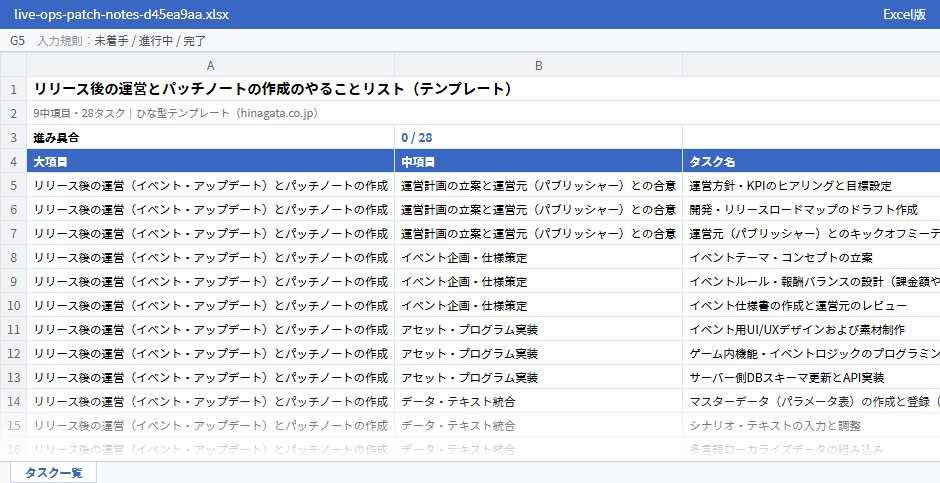
Task: Click イベント仕様書の作成と運営元のレビュー cell
Action: (x=811, y=305)
